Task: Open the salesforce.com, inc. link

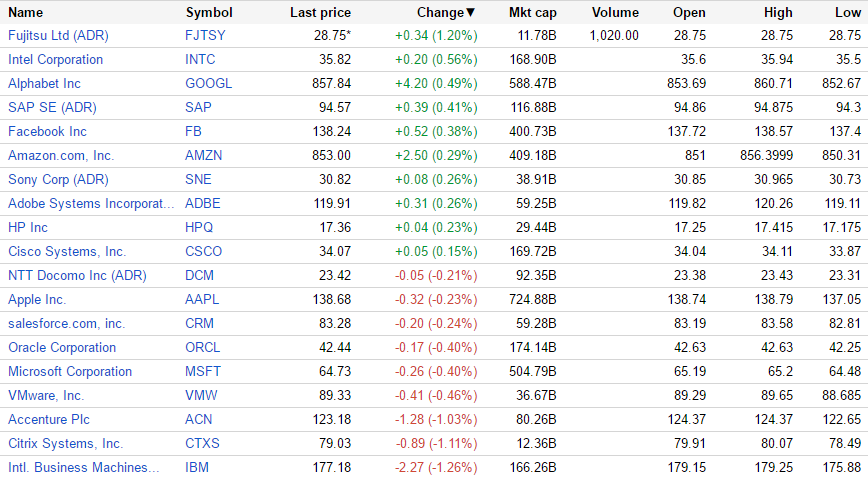Action: (66, 323)
